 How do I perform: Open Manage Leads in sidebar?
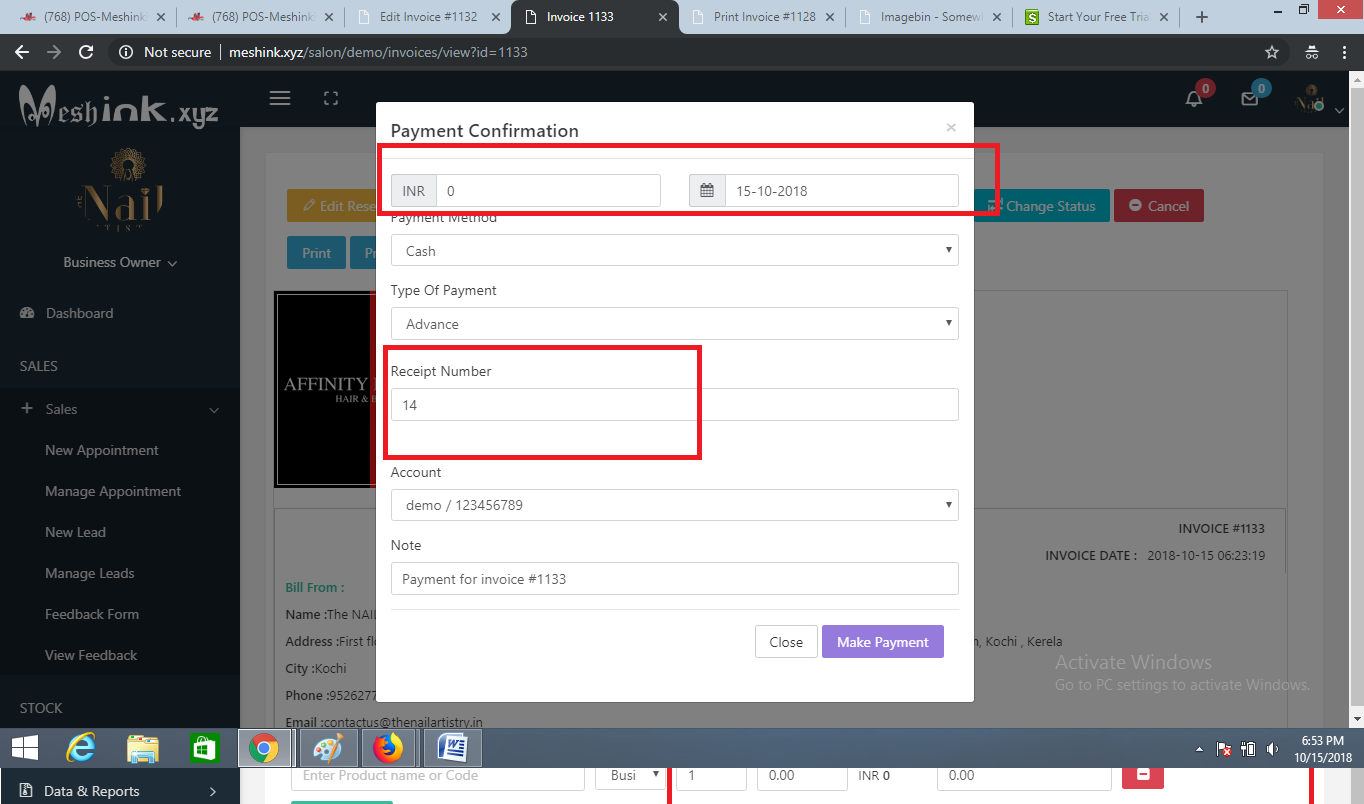click(89, 573)
